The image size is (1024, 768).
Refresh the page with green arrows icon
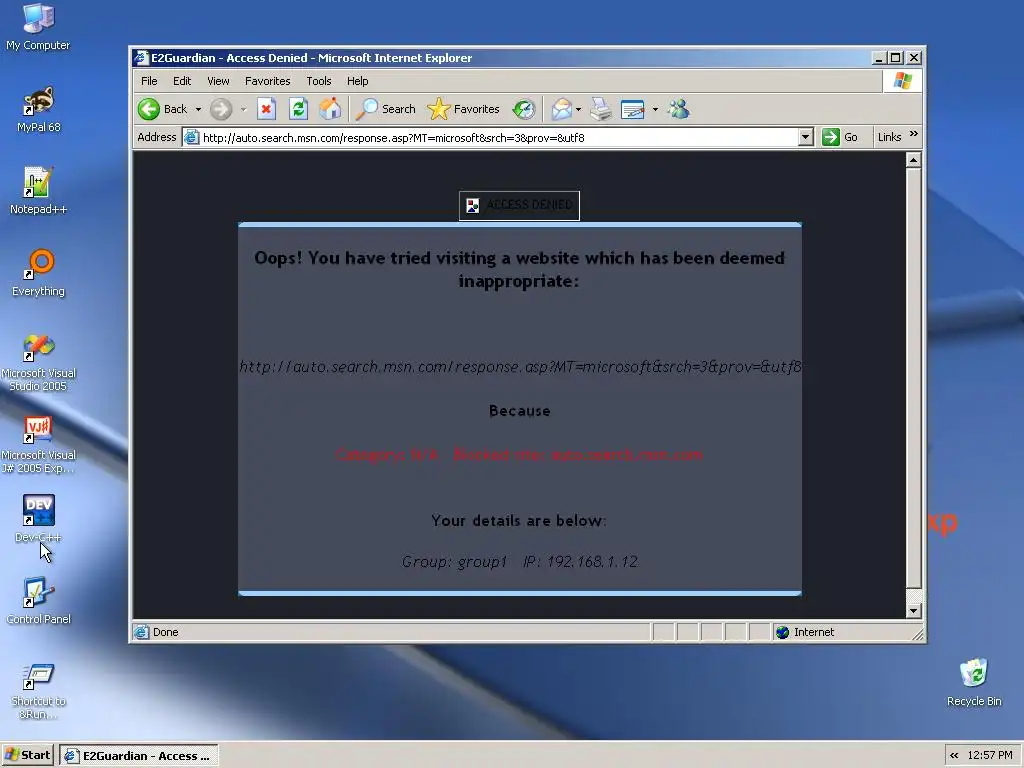click(298, 109)
